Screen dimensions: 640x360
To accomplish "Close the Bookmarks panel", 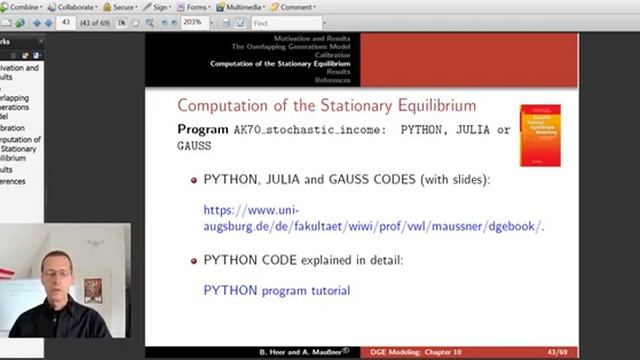I will coord(41,41).
